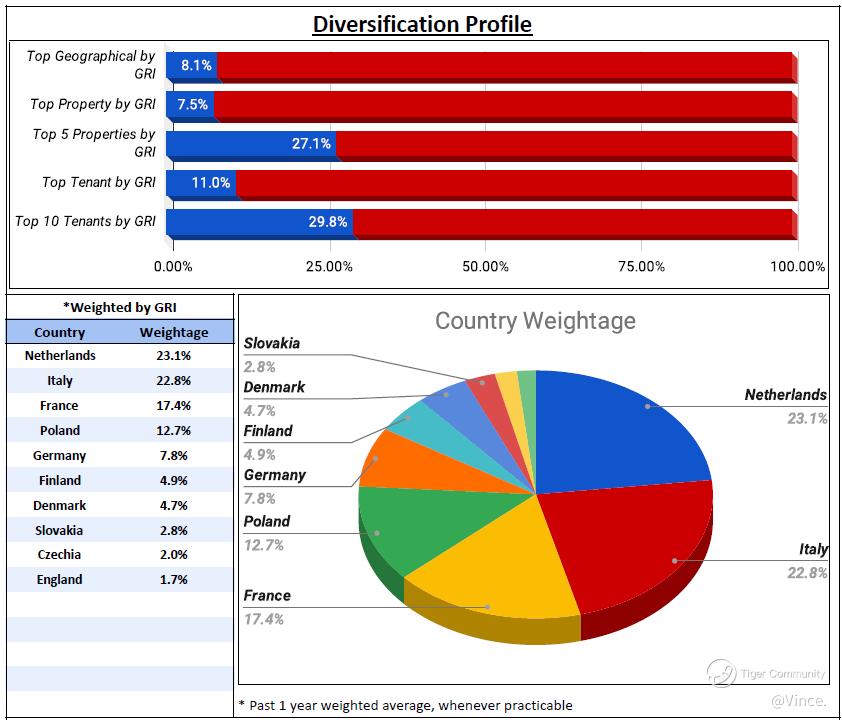Click the 23.1% value in the table
This screenshot has width=842, height=720.
173,355
